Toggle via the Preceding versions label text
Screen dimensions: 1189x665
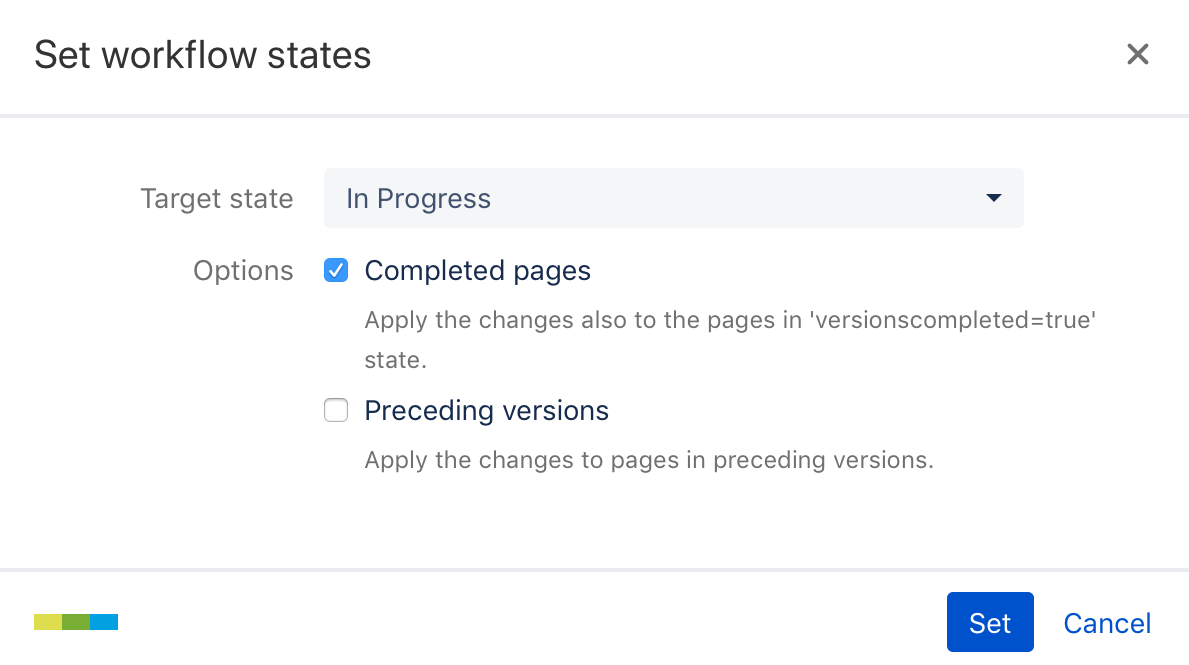click(486, 411)
